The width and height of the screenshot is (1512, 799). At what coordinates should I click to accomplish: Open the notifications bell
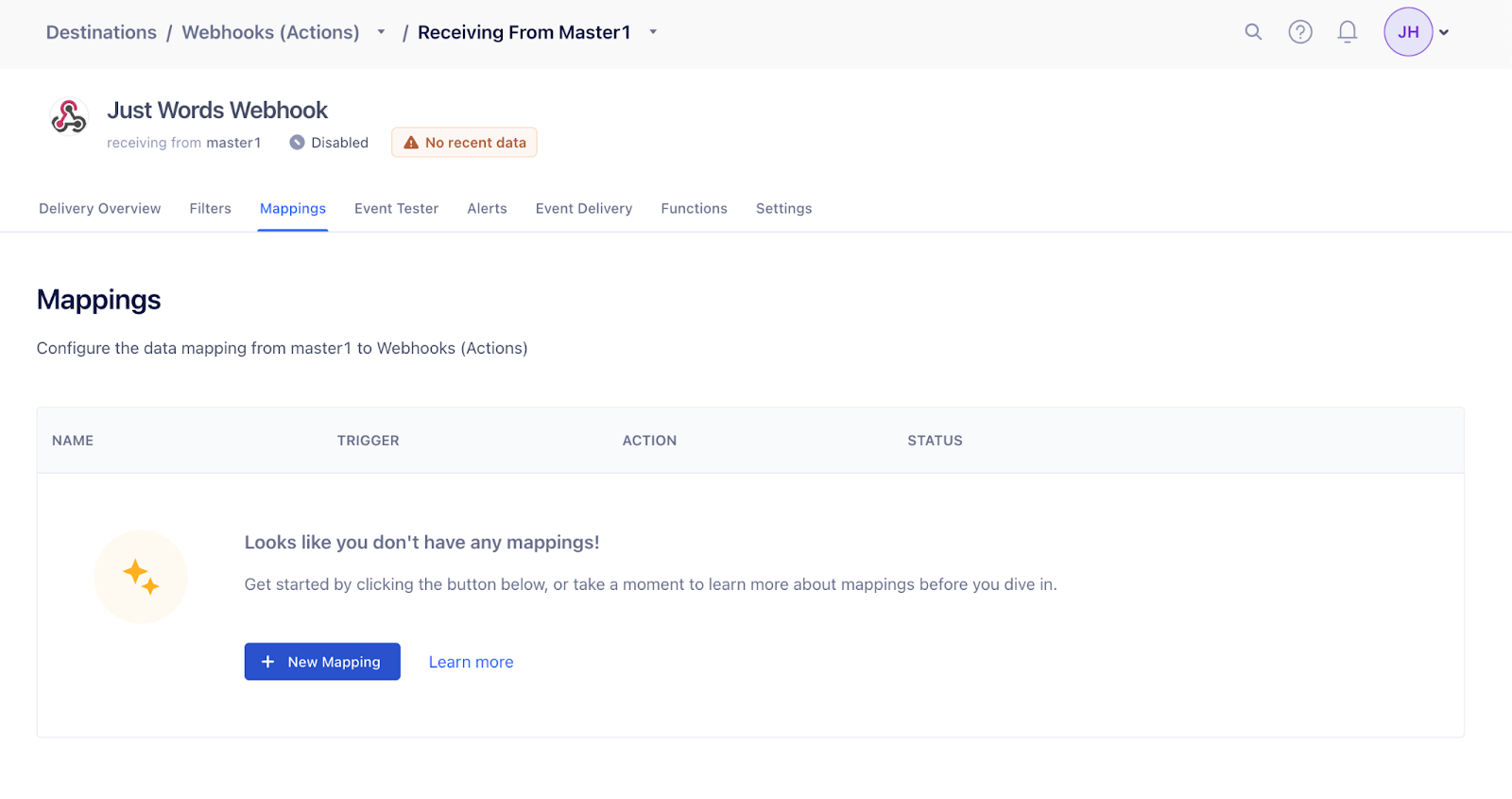pyautogui.click(x=1348, y=32)
